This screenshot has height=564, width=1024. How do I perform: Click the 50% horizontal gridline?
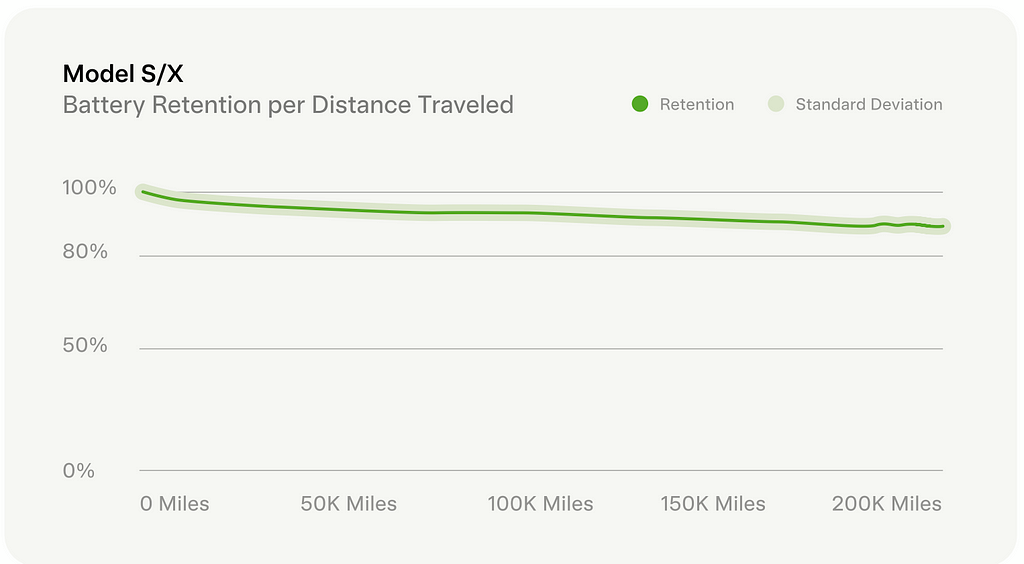pyautogui.click(x=540, y=349)
